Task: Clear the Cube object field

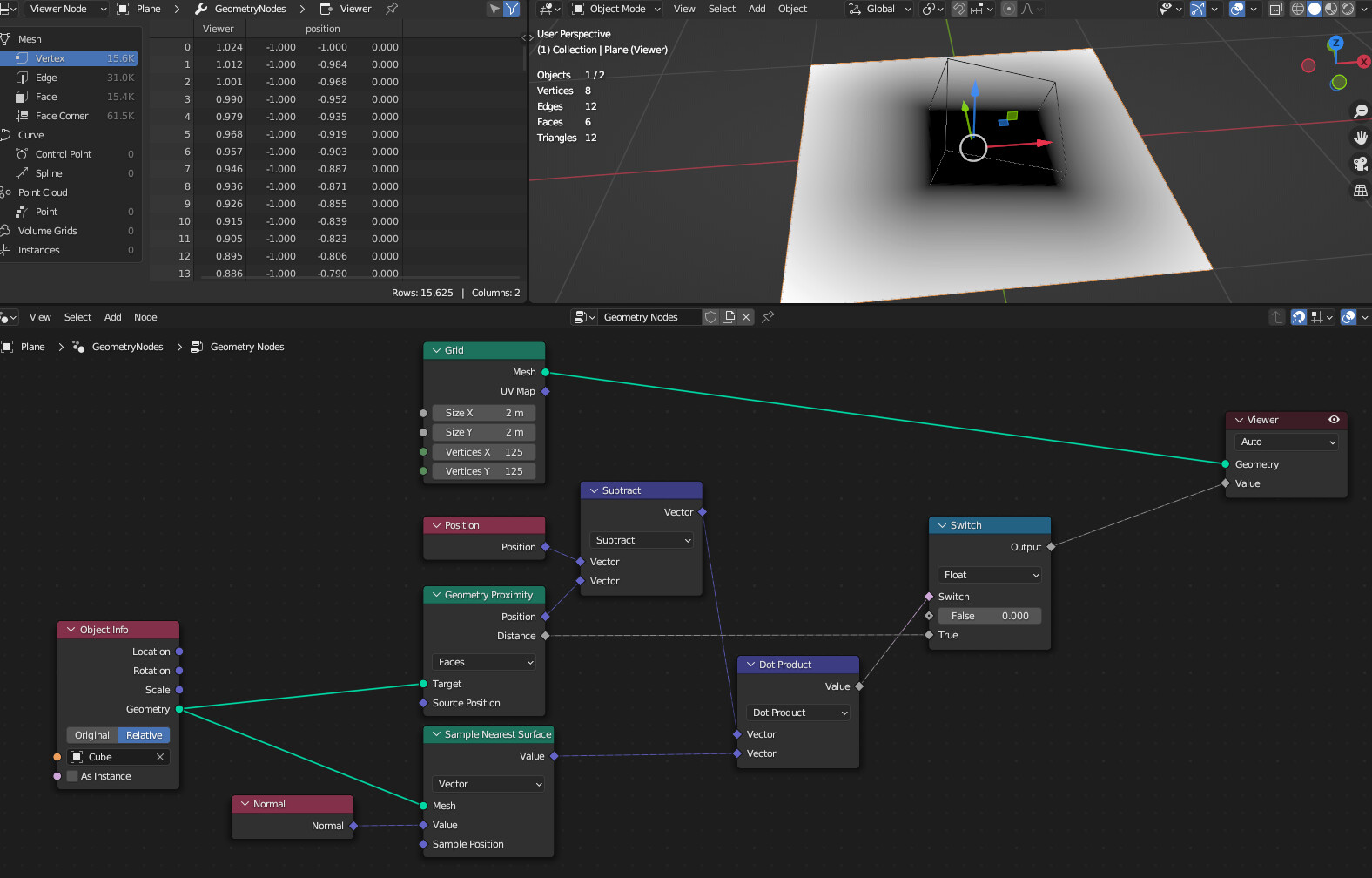Action: point(160,757)
